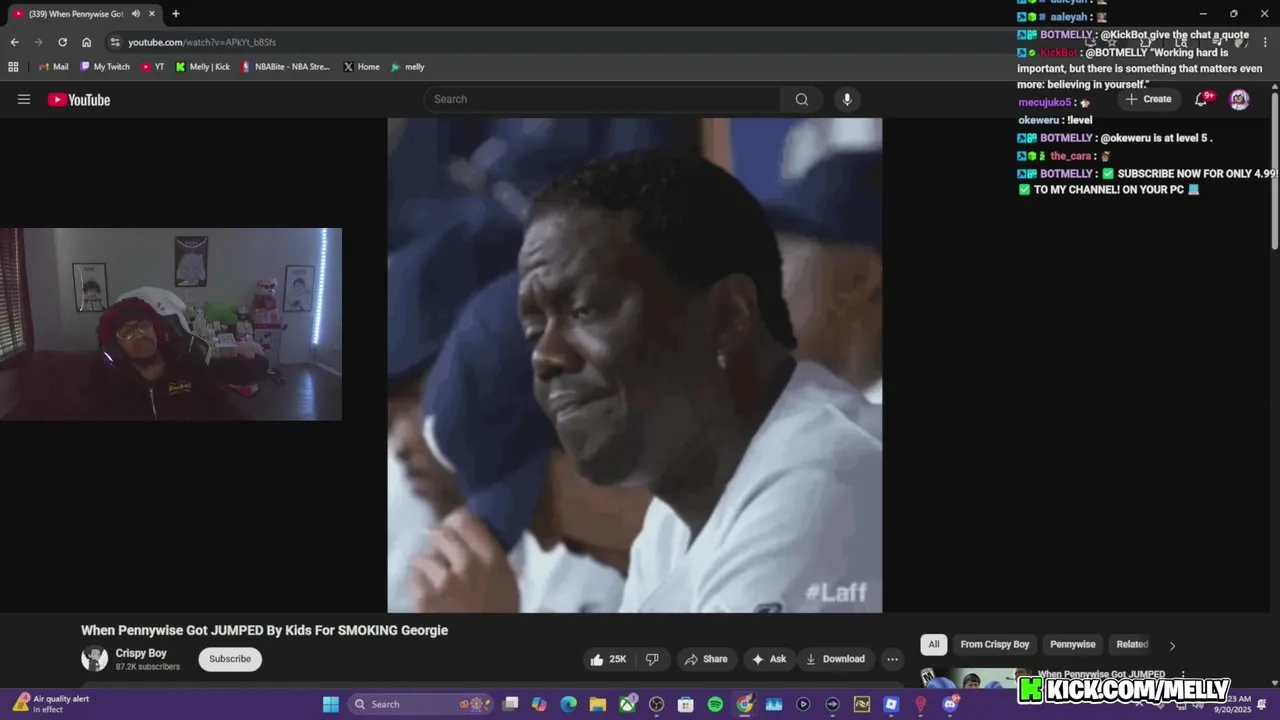Open the YT bookmark
Screen dimensions: 1280x720
tap(153, 67)
